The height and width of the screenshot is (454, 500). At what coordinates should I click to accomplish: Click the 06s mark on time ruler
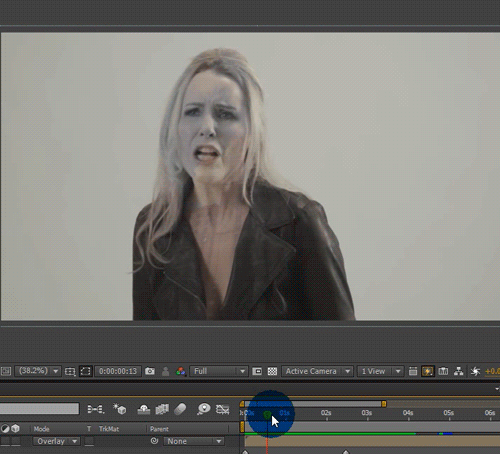coord(489,413)
